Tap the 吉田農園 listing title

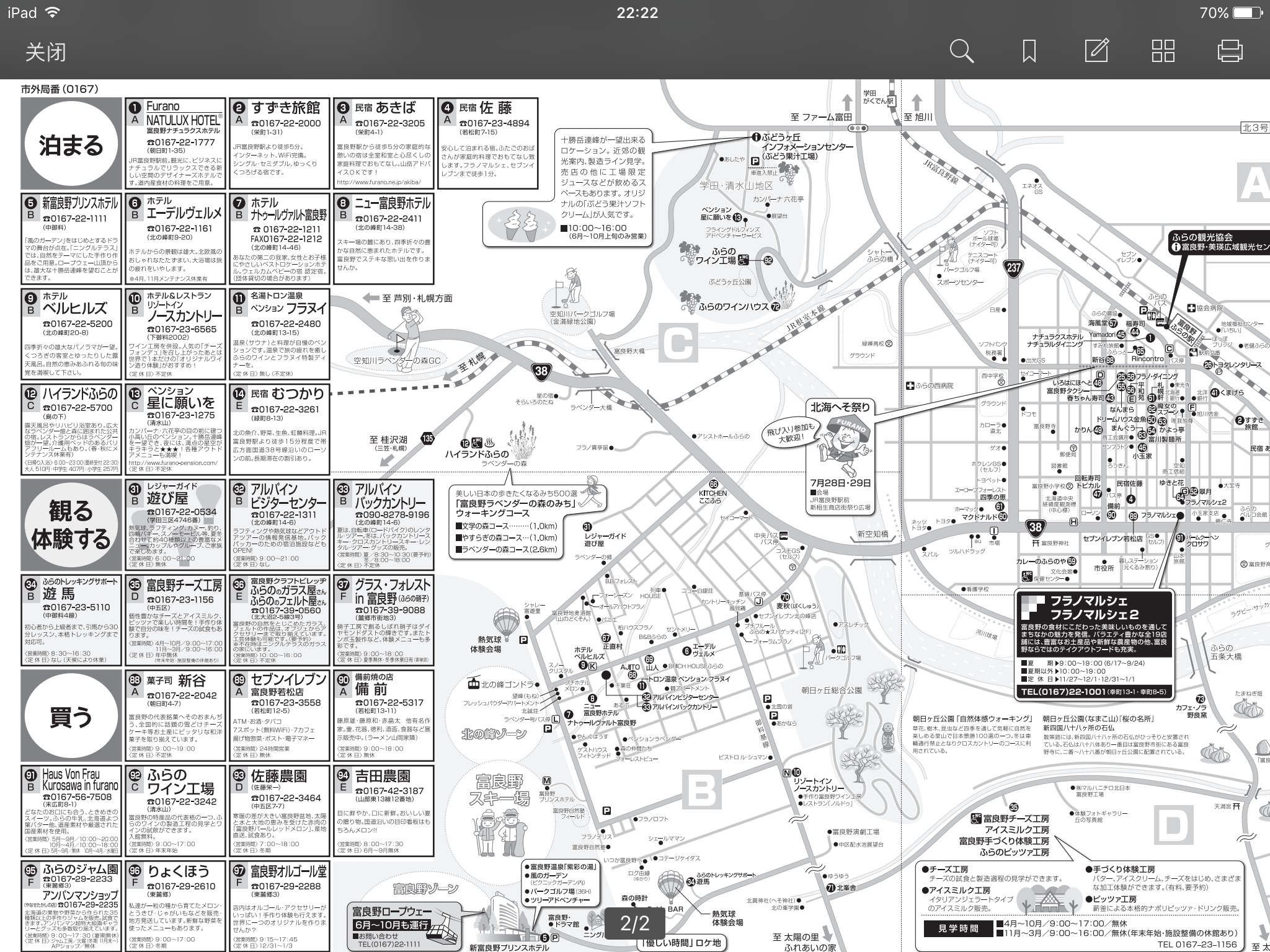click(382, 775)
